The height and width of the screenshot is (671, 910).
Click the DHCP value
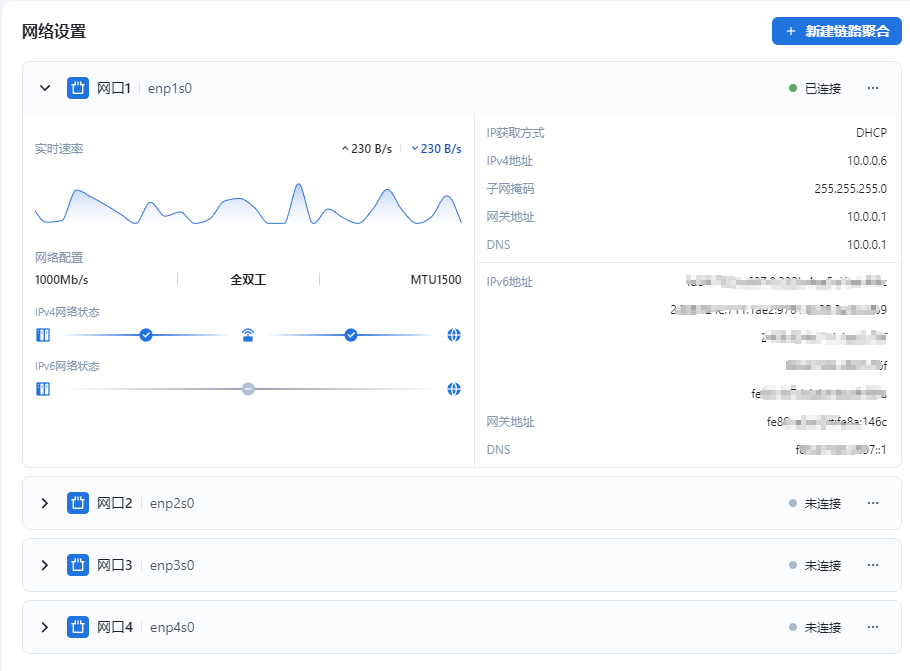coord(871,133)
